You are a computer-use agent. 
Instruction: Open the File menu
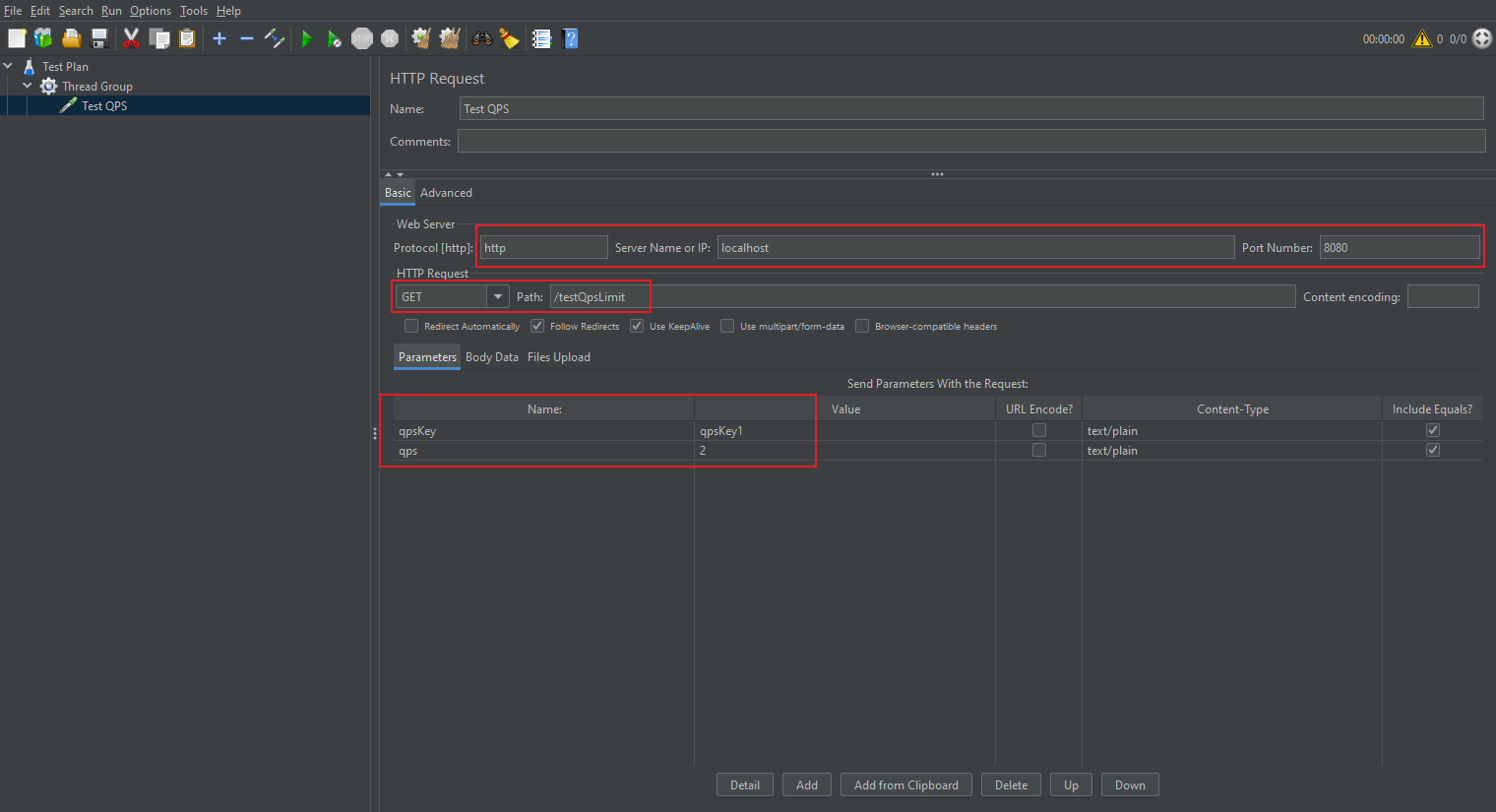pyautogui.click(x=13, y=11)
